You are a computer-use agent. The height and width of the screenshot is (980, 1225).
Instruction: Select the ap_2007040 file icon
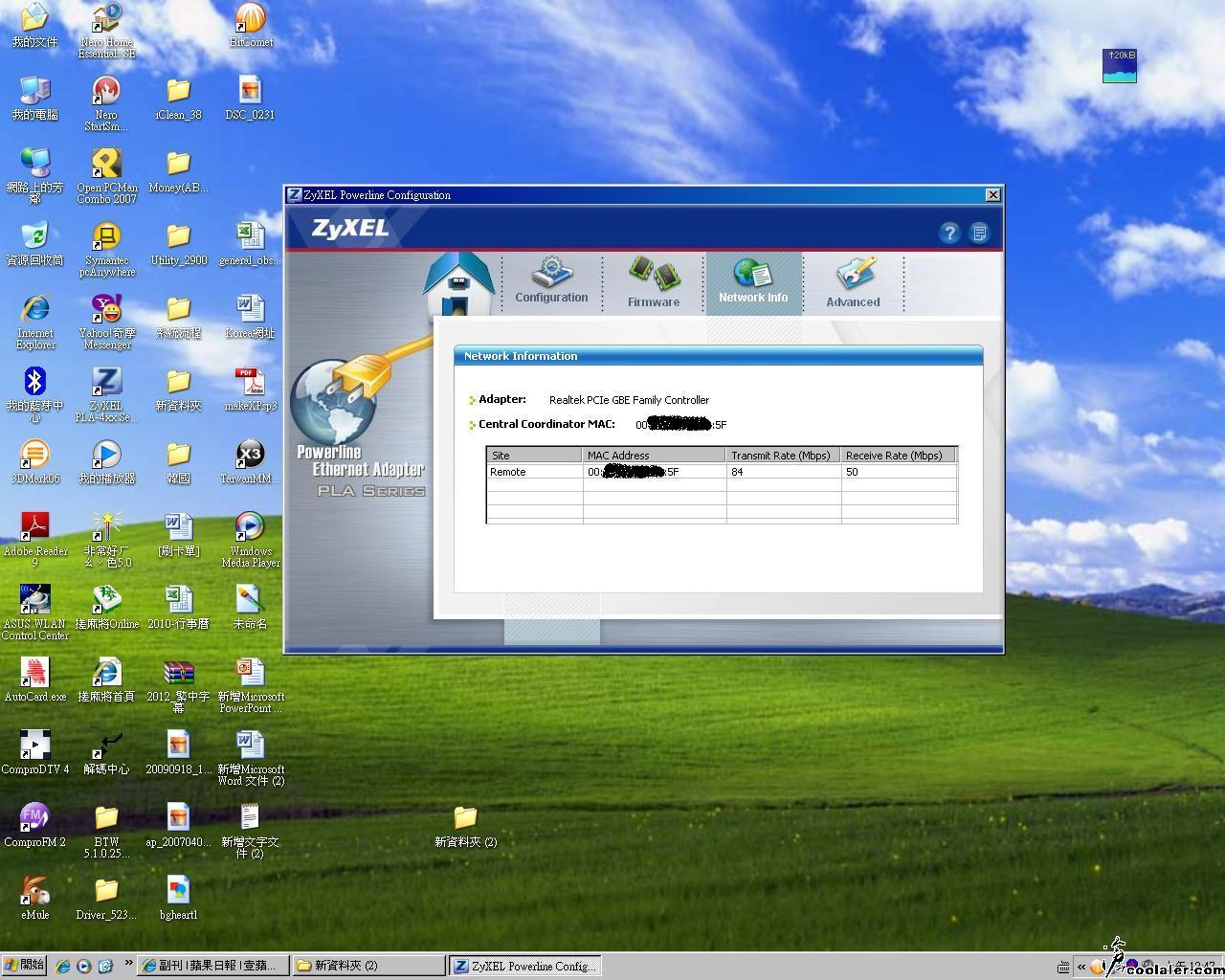pos(178,826)
